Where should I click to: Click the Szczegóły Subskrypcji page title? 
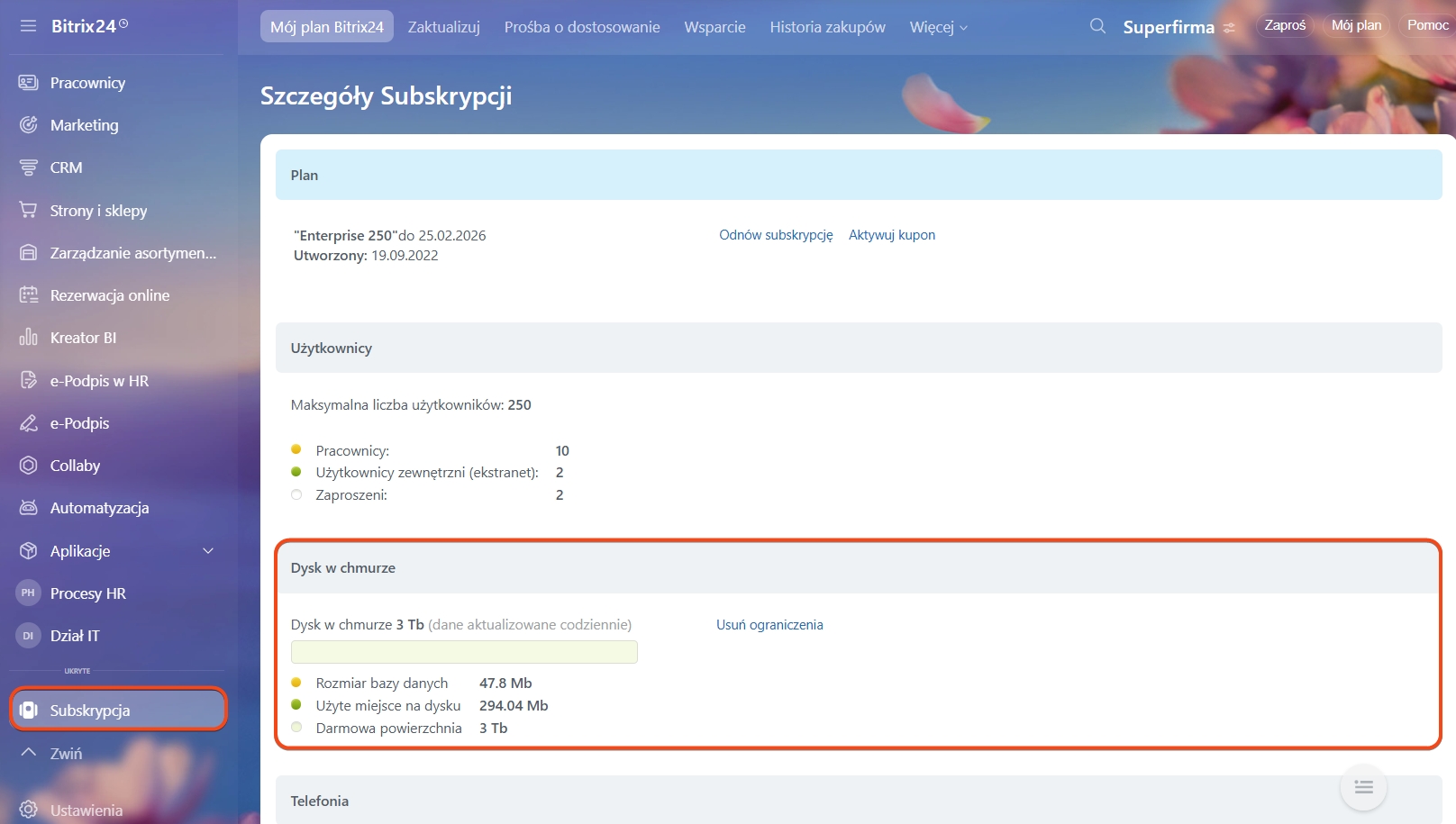[x=387, y=95]
